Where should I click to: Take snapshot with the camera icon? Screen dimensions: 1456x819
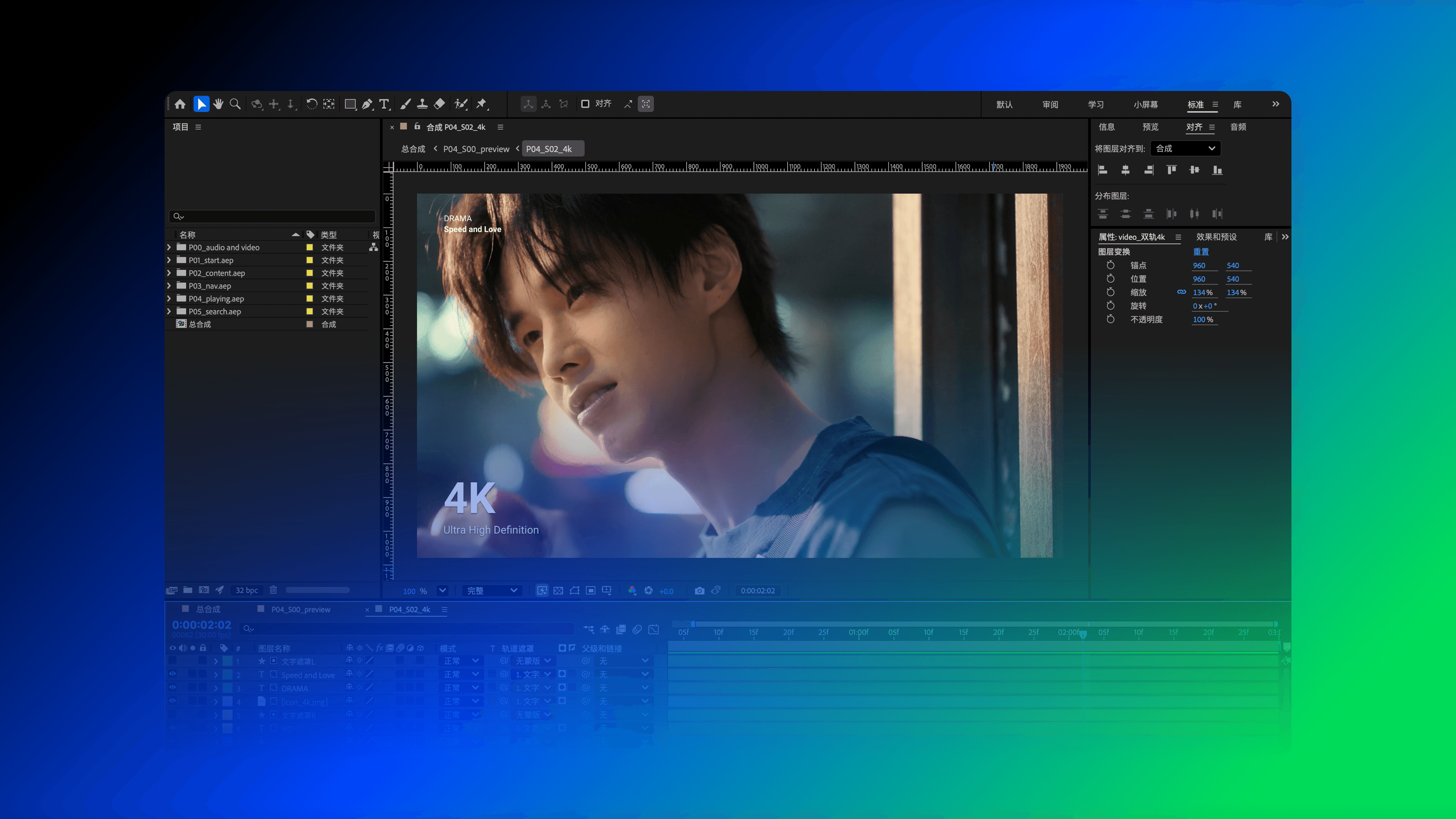pyautogui.click(x=699, y=591)
